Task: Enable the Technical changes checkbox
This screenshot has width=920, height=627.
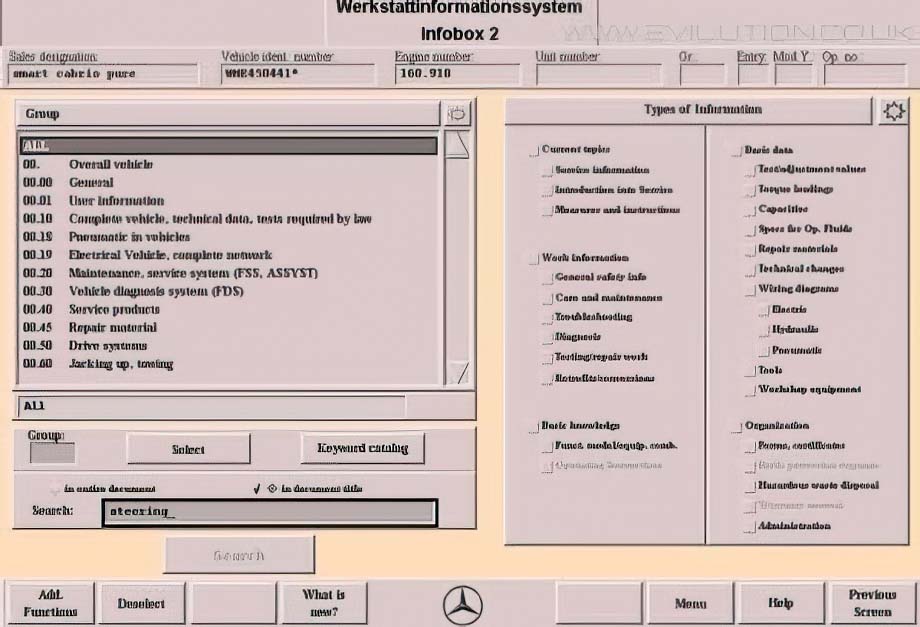Action: click(x=751, y=270)
